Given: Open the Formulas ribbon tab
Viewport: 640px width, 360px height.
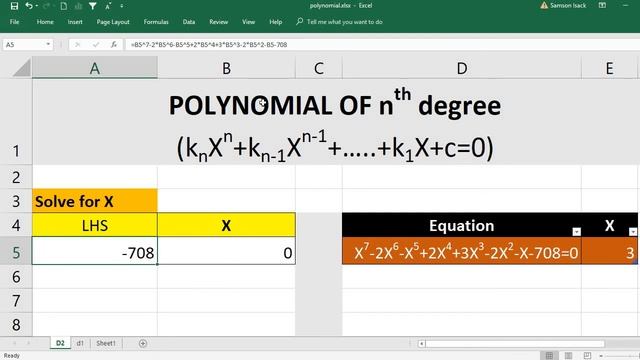Looking at the screenshot, I should pyautogui.click(x=156, y=22).
